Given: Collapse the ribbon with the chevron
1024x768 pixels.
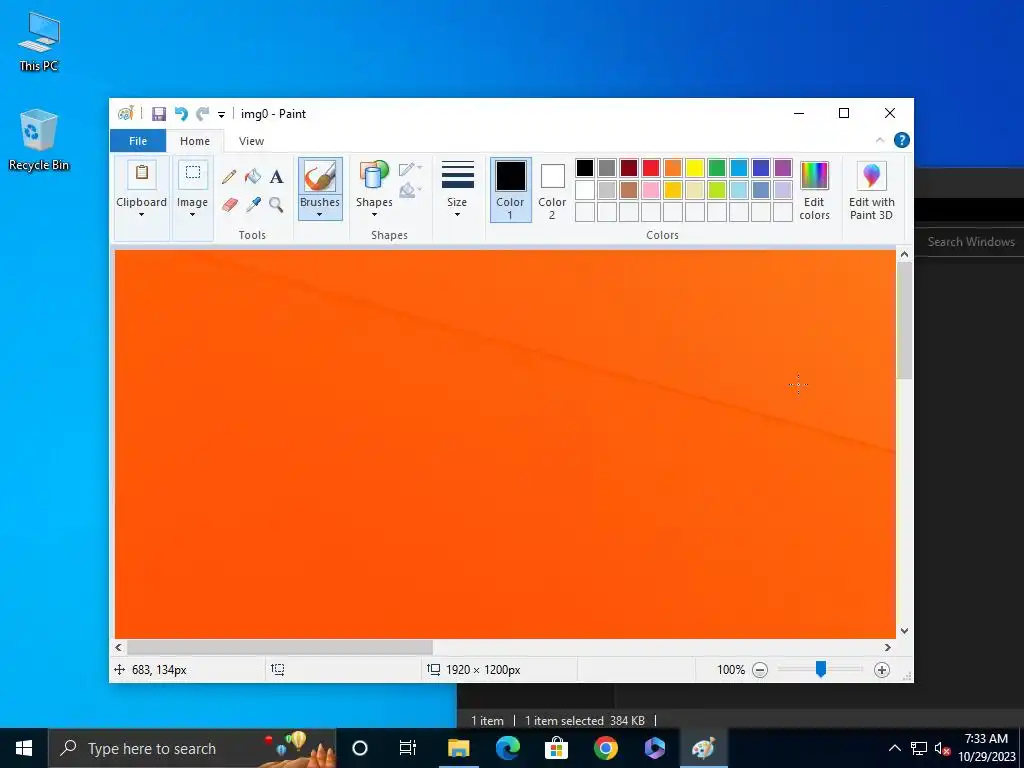Looking at the screenshot, I should tap(880, 140).
